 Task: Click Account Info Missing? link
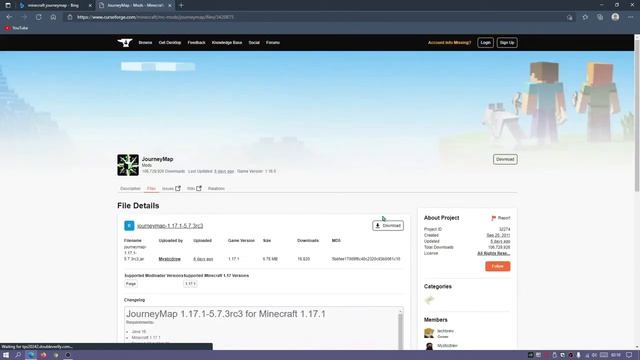(x=449, y=42)
